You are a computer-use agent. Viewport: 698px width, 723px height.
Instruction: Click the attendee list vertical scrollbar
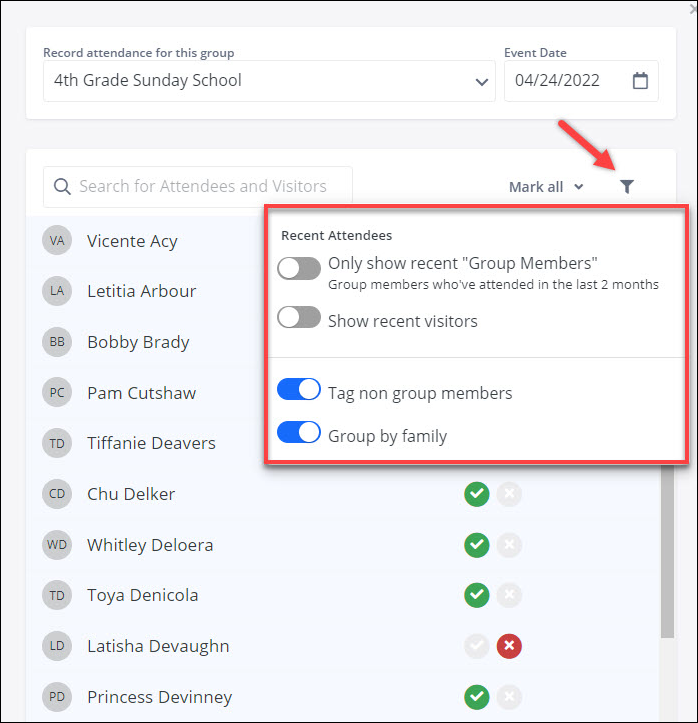pyautogui.click(x=667, y=560)
